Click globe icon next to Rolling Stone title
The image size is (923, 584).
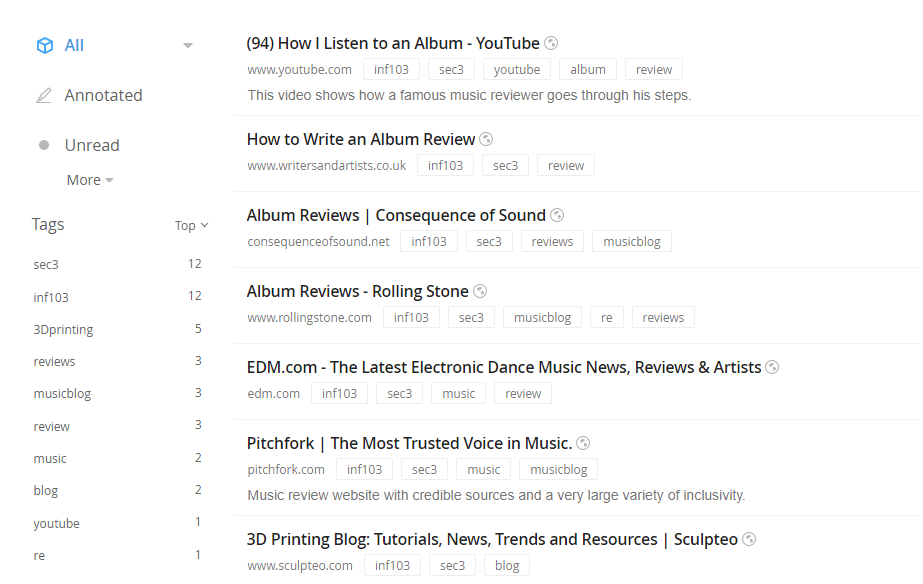pos(480,291)
